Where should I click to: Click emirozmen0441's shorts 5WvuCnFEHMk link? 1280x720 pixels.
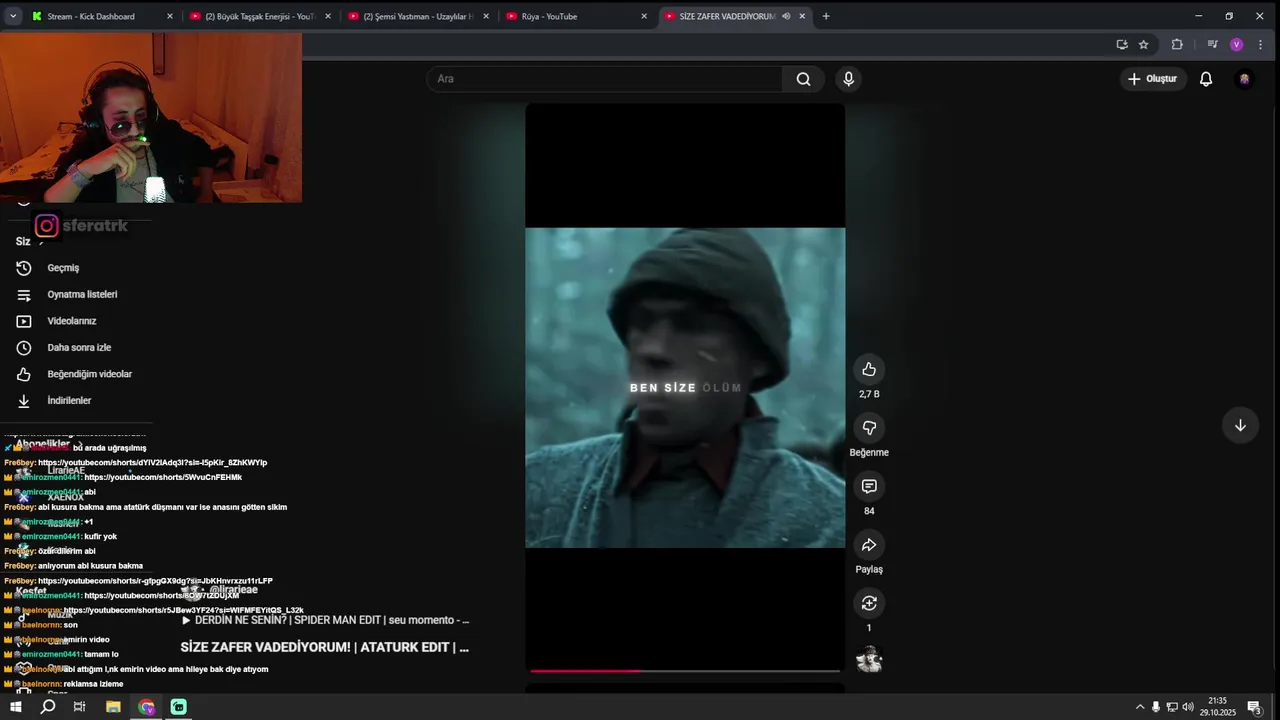[163, 478]
